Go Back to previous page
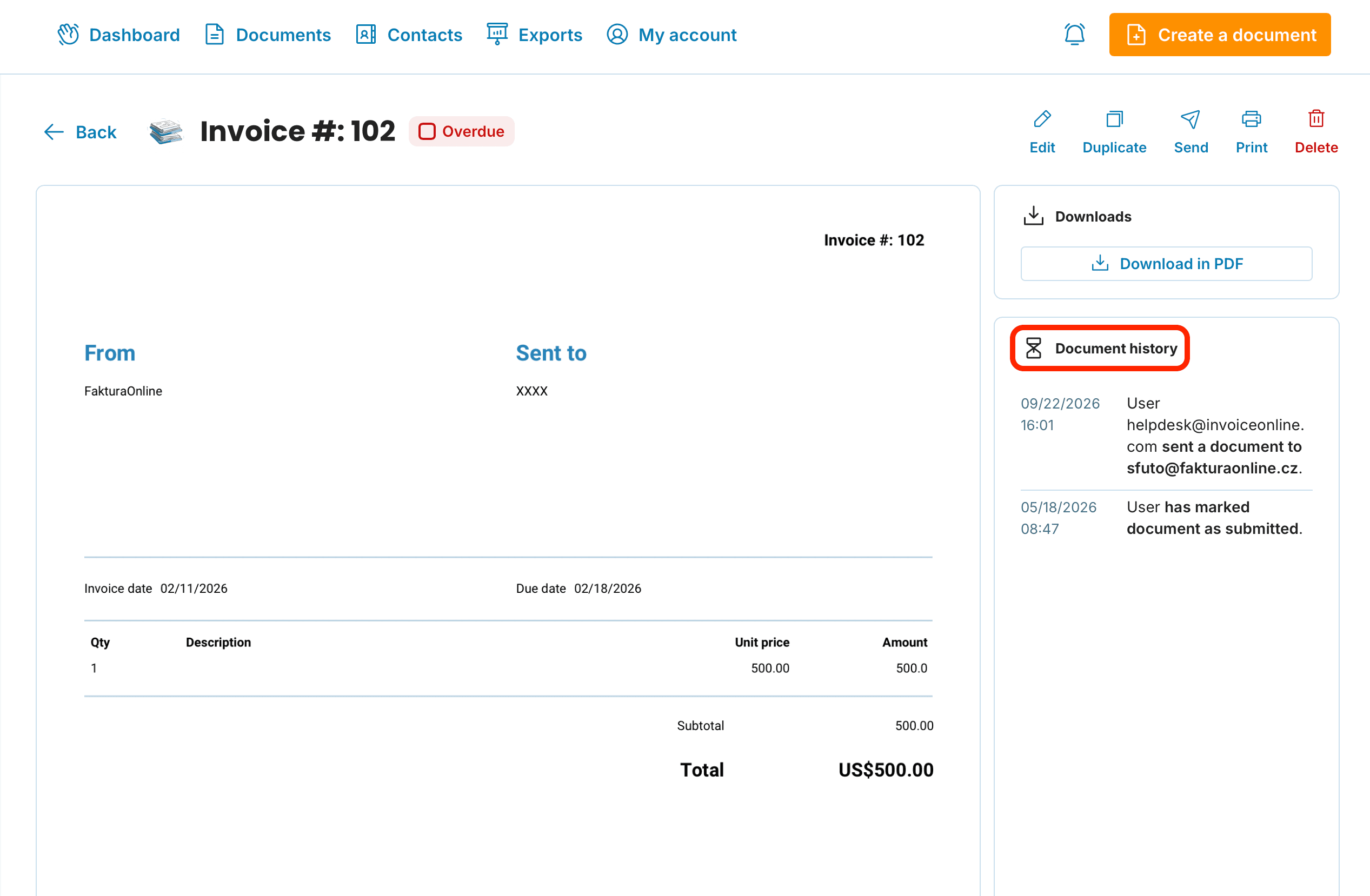Image resolution: width=1370 pixels, height=896 pixels. [80, 132]
